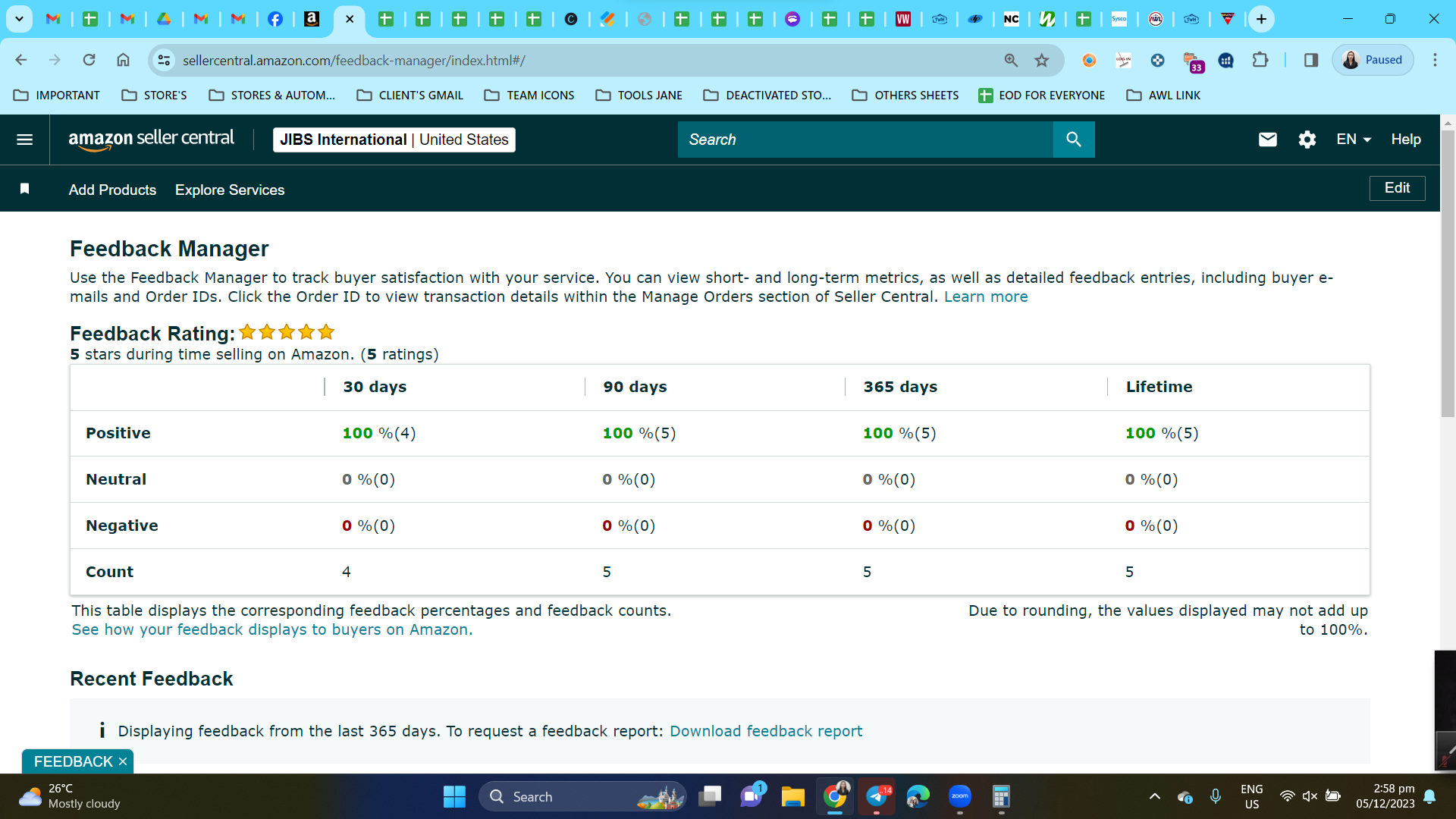This screenshot has width=1456, height=819.
Task: Close the FEEDBACK floating tab
Action: point(123,761)
